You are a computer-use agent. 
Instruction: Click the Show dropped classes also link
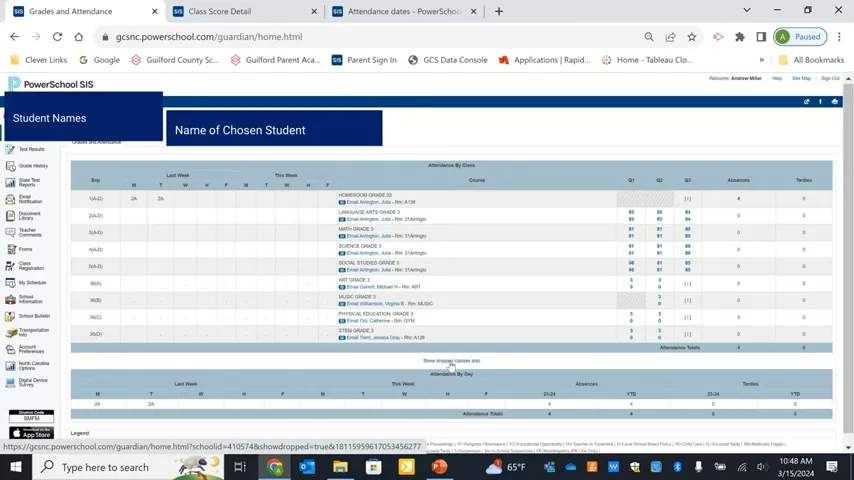451,361
